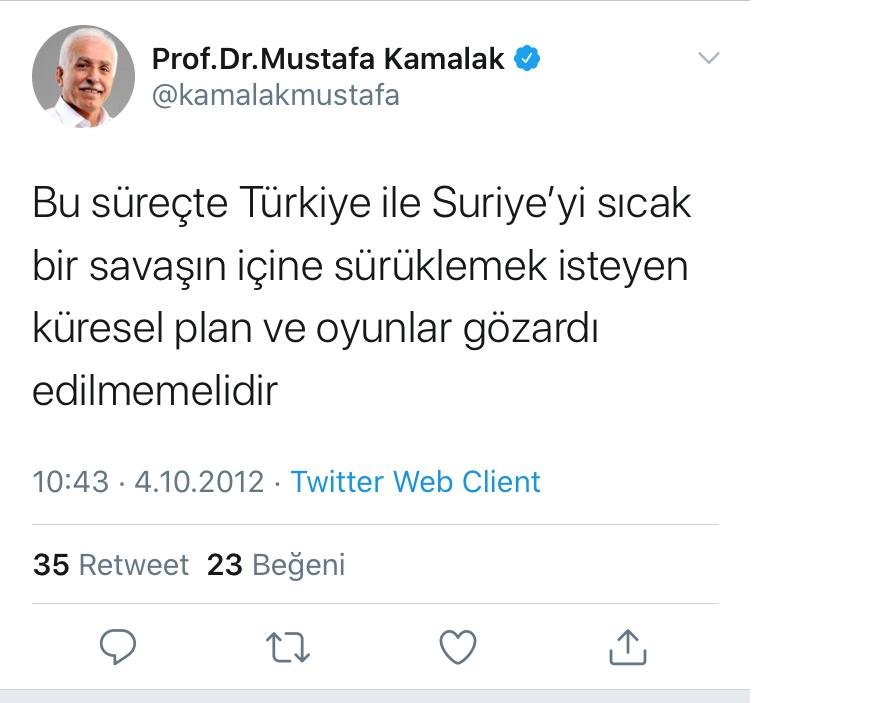Screen dimensions: 880x703
Task: View the 23 Beğeni list
Action: pyautogui.click(x=276, y=565)
